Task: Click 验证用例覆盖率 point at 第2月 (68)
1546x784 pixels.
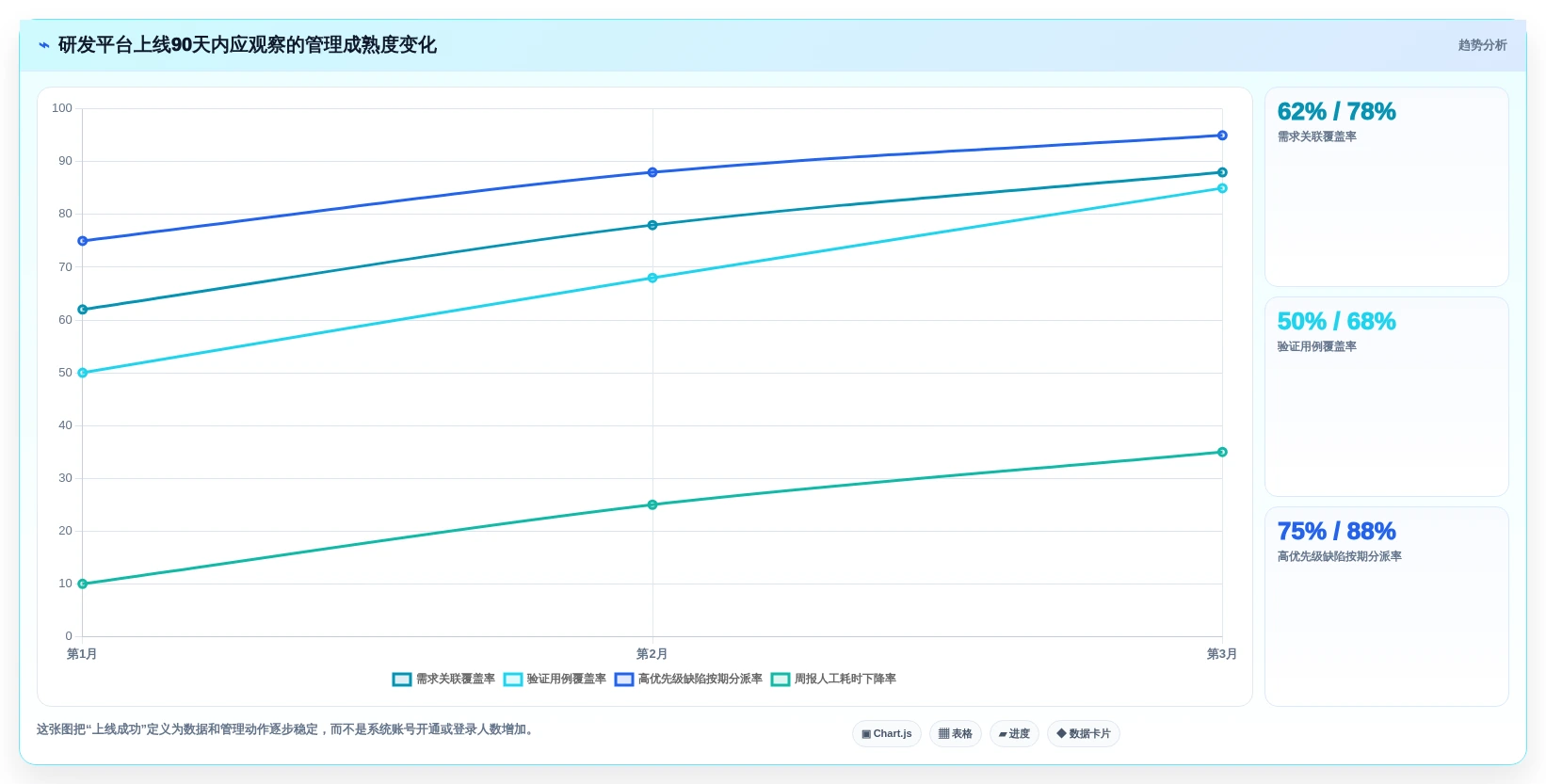Action: 652,278
